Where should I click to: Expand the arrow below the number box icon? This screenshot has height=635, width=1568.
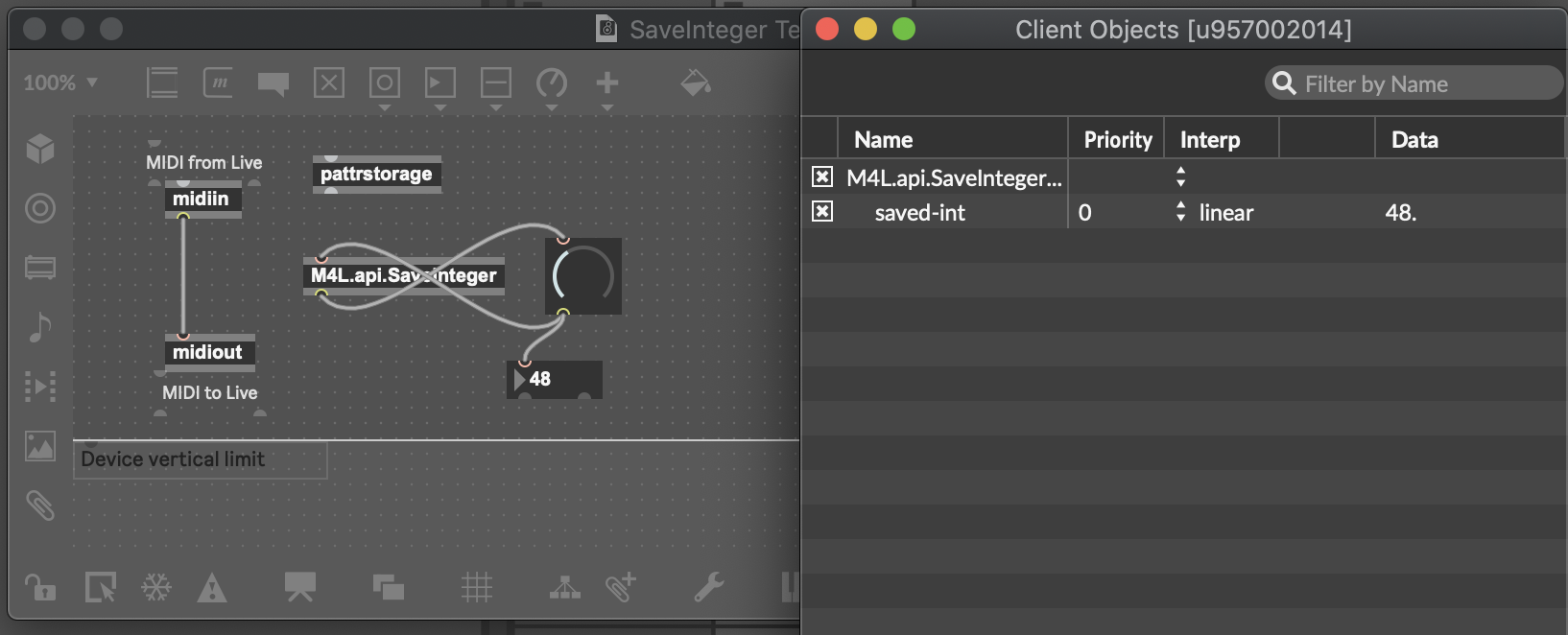tap(440, 107)
